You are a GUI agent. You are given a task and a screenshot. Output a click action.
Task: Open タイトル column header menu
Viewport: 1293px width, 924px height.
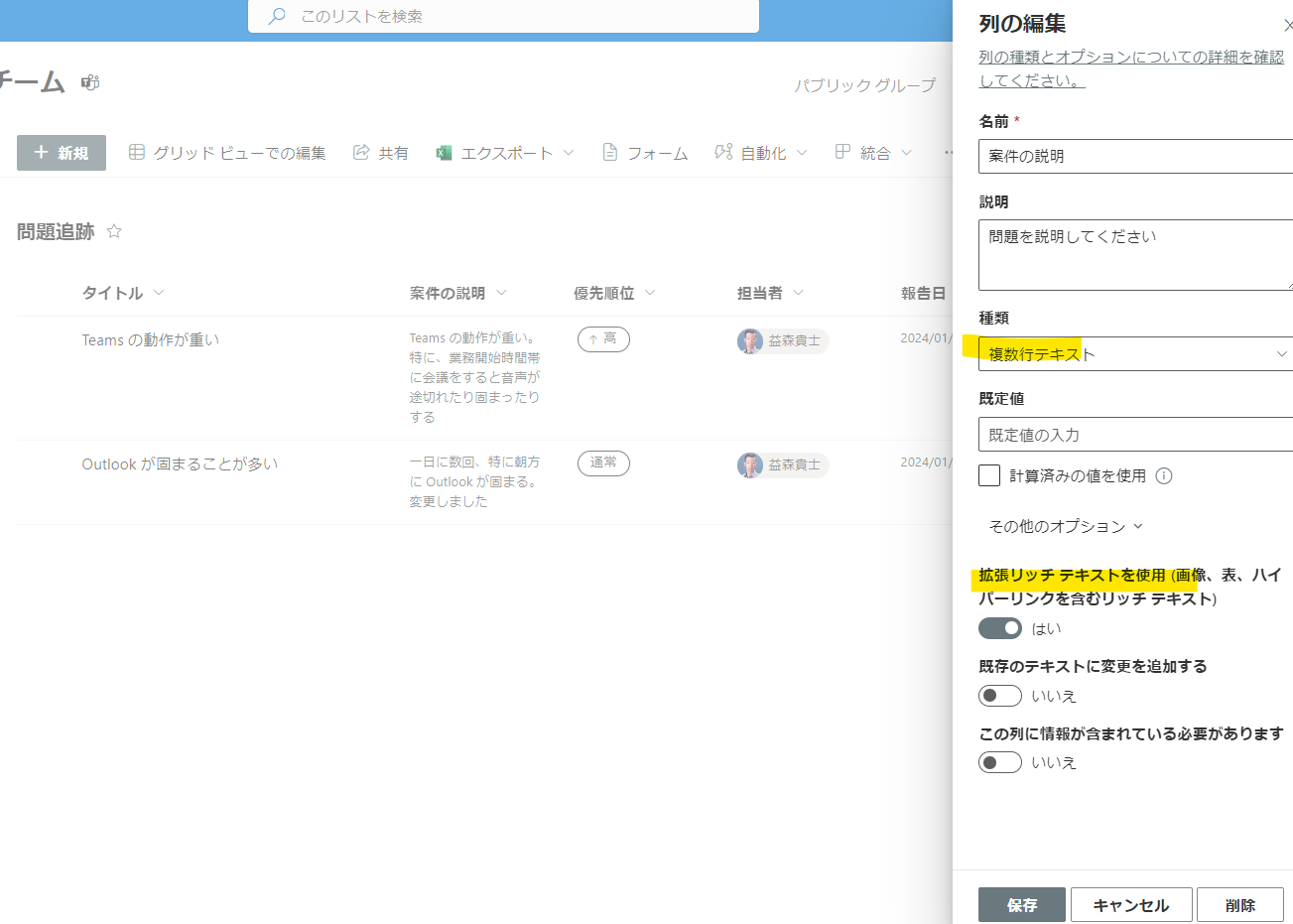tap(159, 293)
